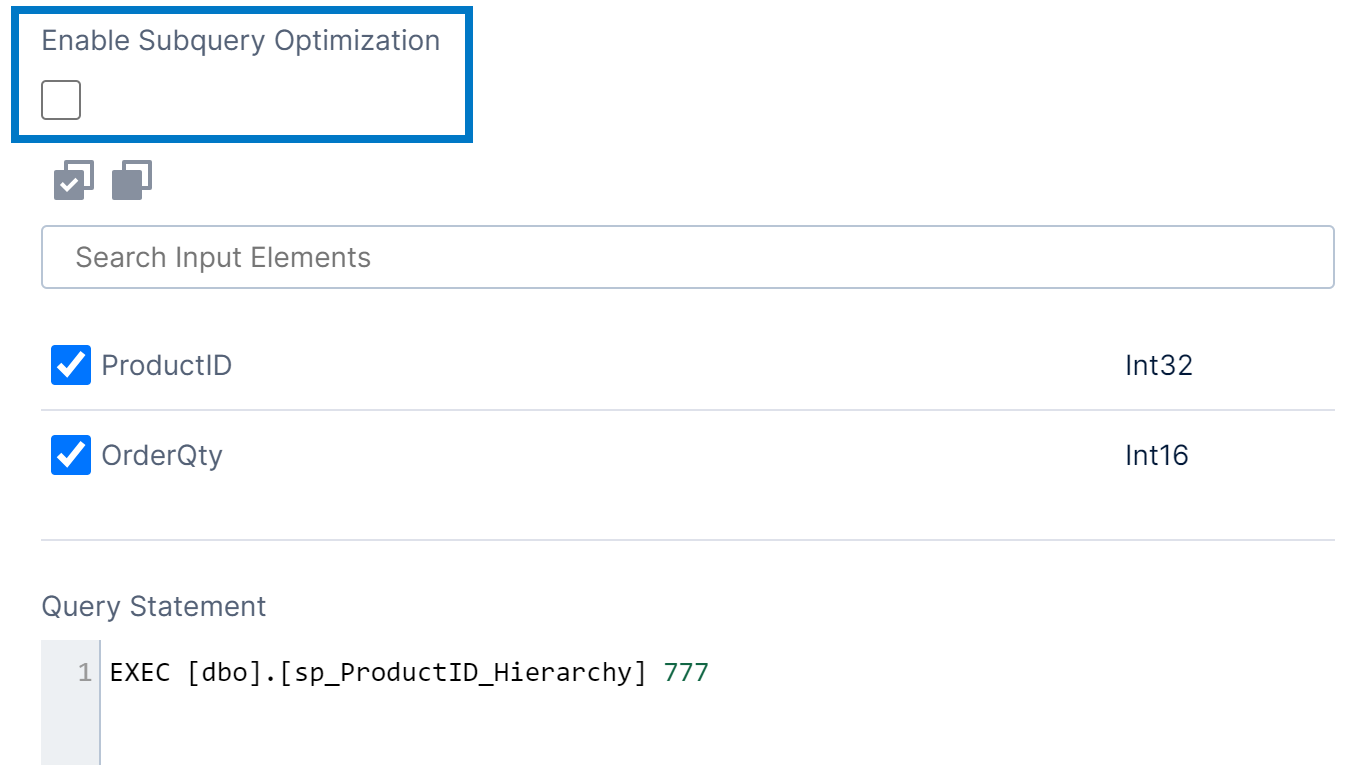Click the OrderQty element name
Viewport: 1369px width, 765px height.
[x=162, y=456]
